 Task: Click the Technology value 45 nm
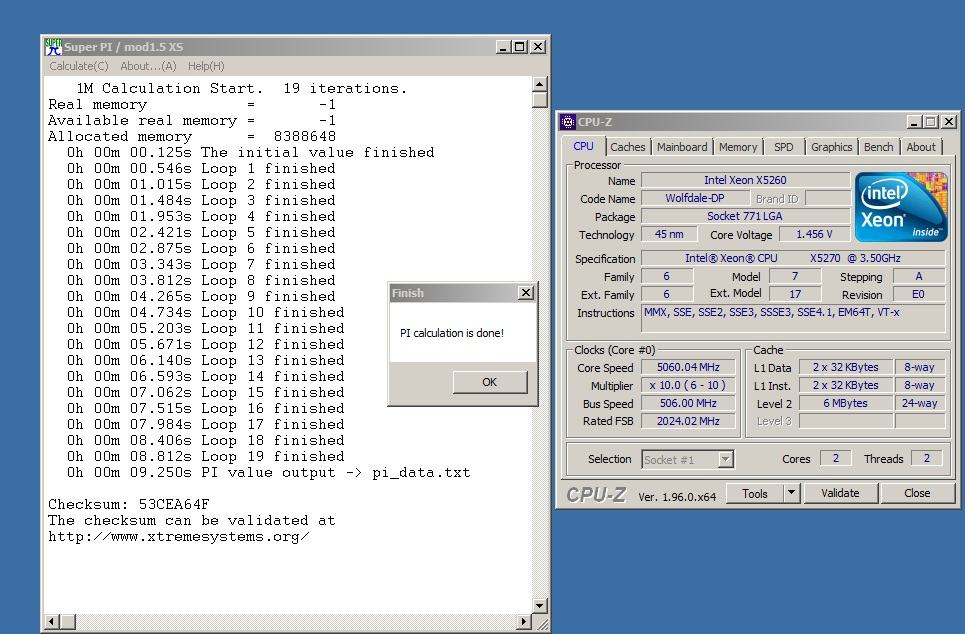pos(669,234)
